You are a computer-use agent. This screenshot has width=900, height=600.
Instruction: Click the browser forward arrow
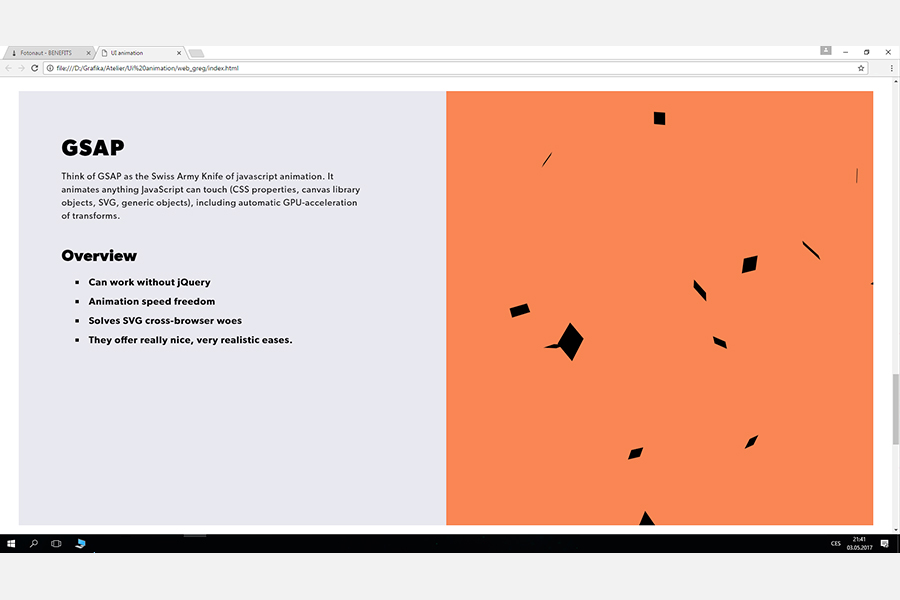(x=22, y=68)
